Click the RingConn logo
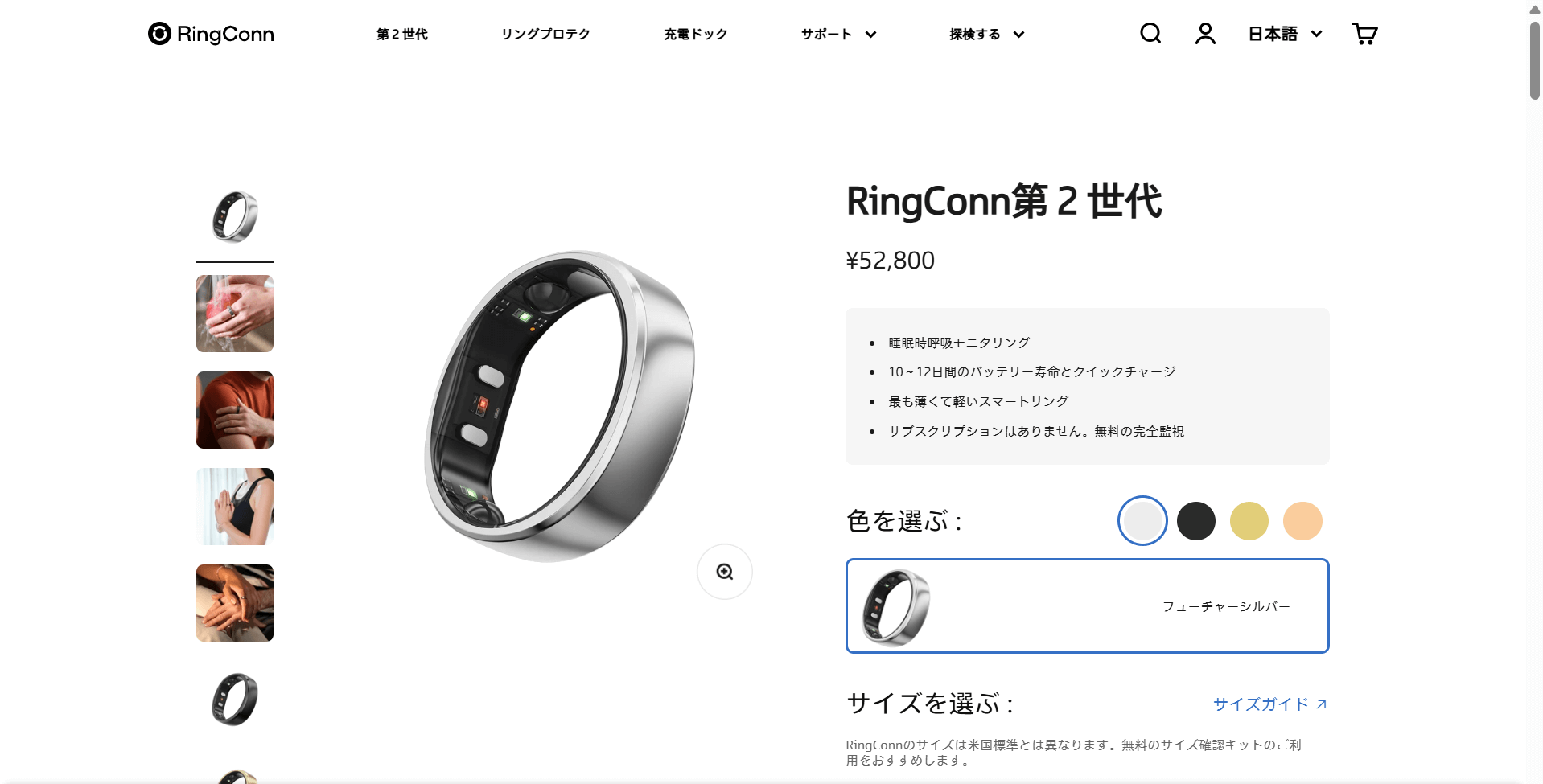Image resolution: width=1543 pixels, height=784 pixels. coord(211,34)
